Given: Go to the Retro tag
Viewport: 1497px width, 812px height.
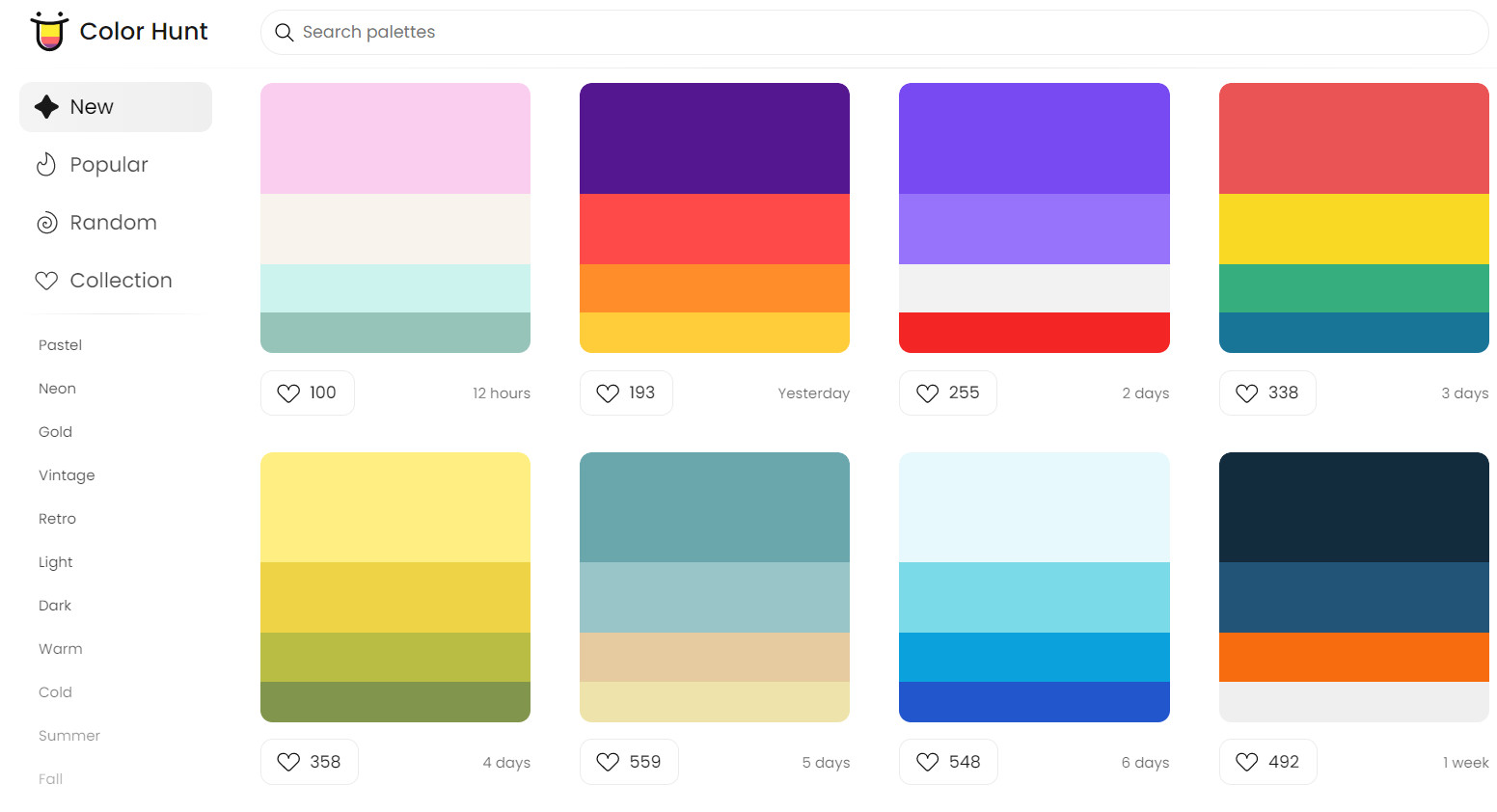Looking at the screenshot, I should pos(57,519).
